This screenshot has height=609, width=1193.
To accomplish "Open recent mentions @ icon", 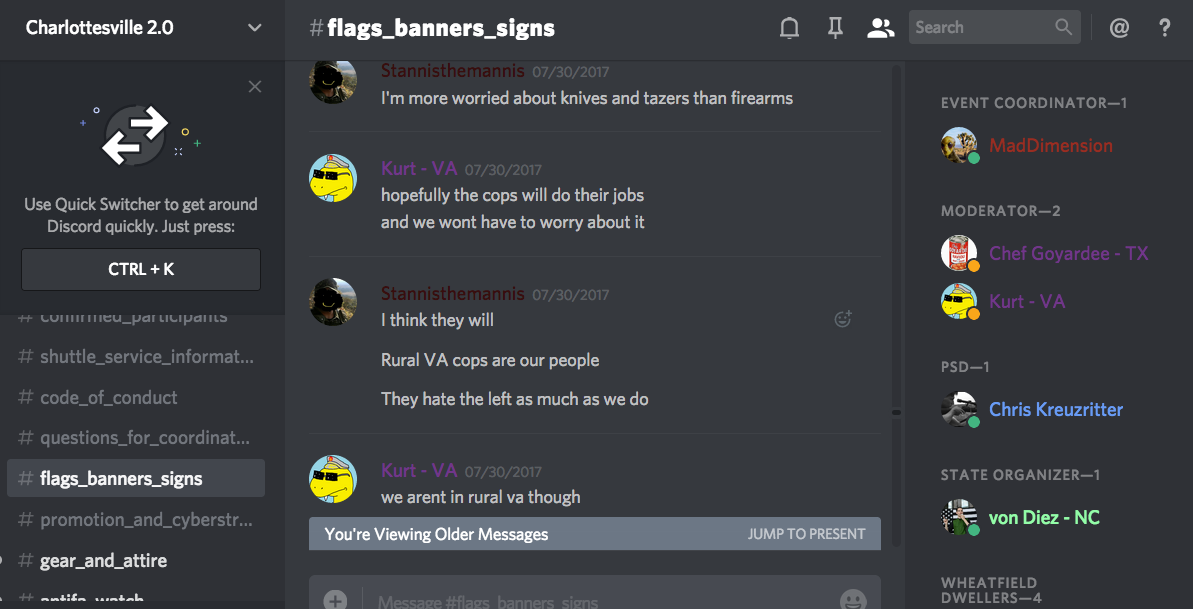I will click(1119, 28).
